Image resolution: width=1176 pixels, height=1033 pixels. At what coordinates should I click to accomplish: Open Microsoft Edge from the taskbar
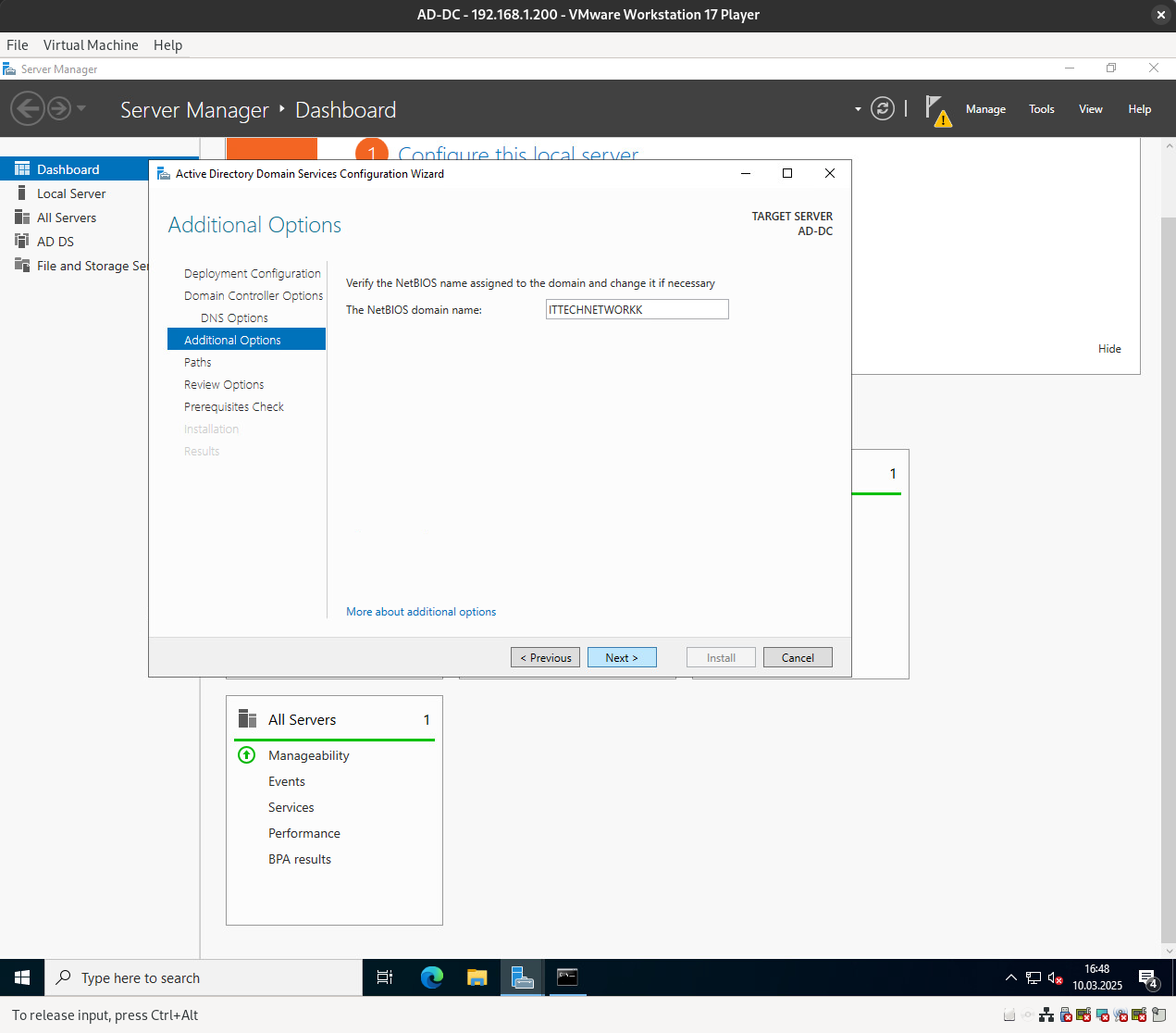tap(431, 977)
